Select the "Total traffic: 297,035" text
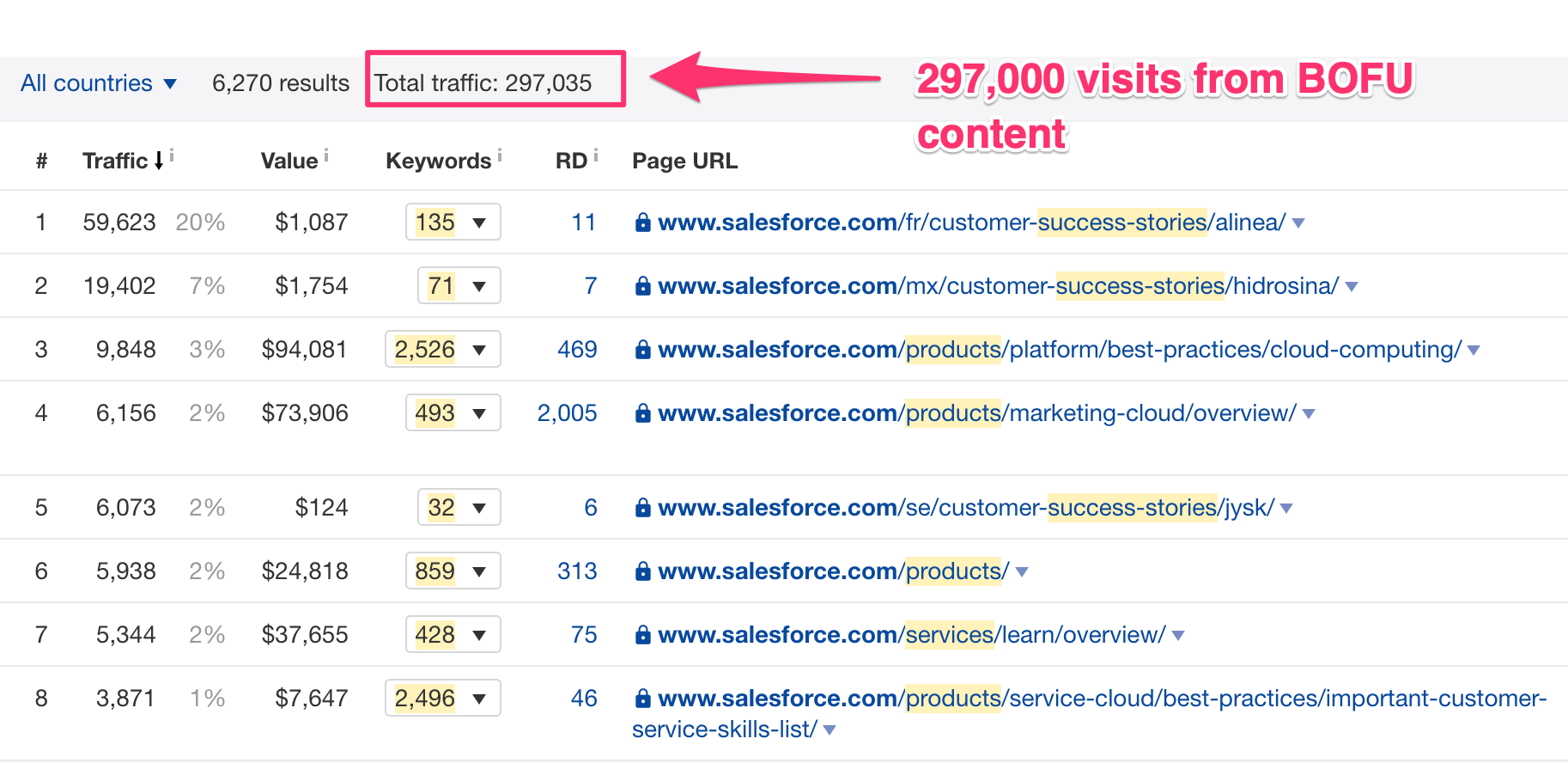 (x=483, y=83)
